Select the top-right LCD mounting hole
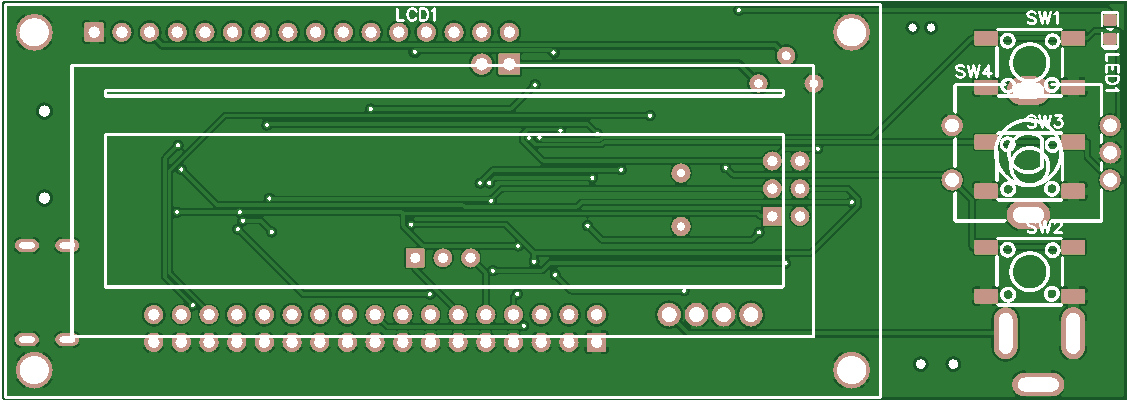This screenshot has height=400, width=1128. [851, 32]
